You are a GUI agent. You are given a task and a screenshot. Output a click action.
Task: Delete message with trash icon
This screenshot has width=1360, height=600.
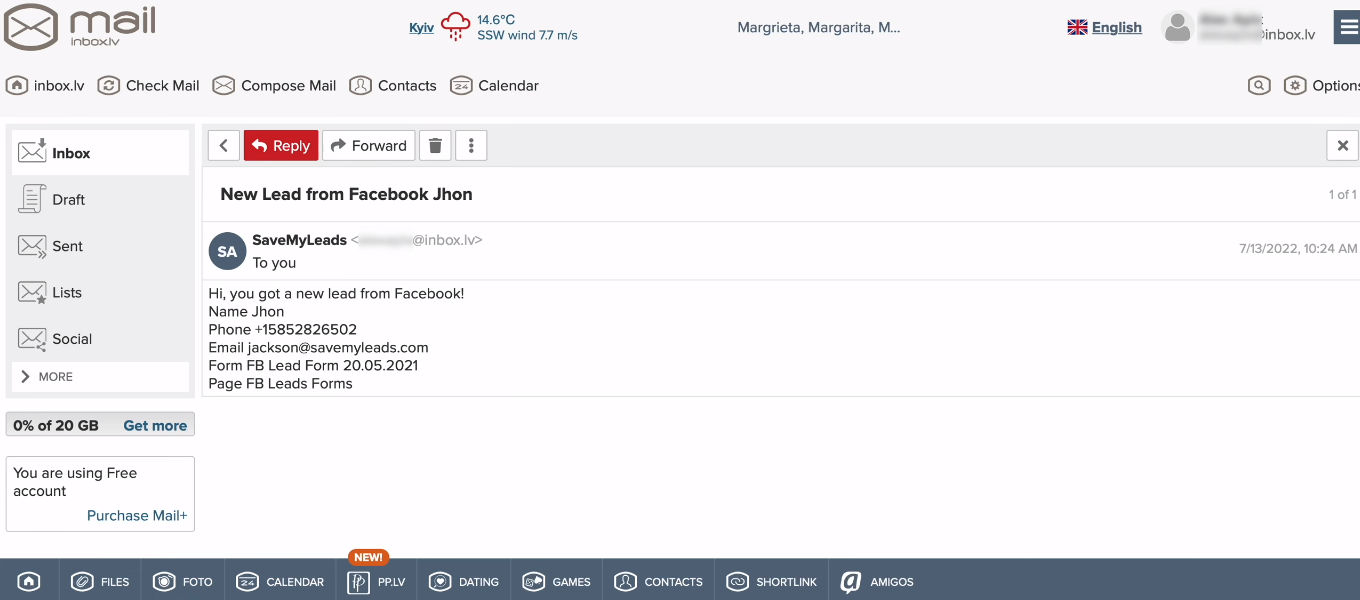point(435,146)
